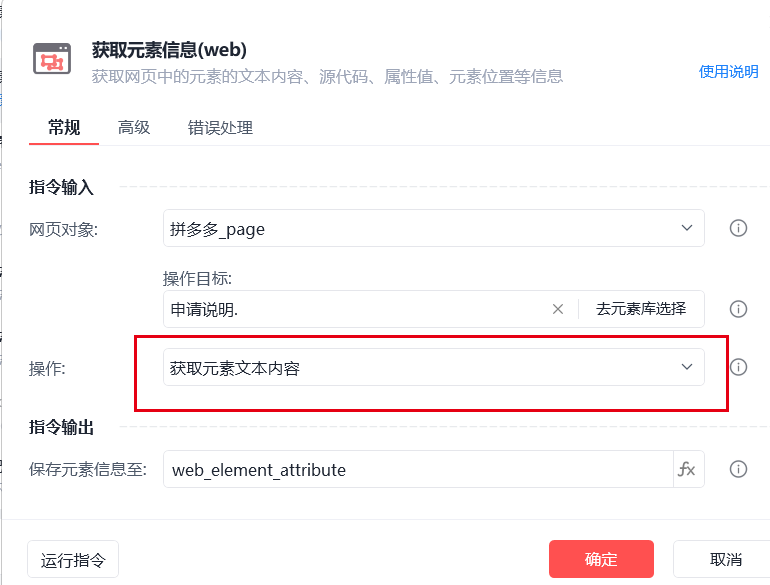This screenshot has width=770, height=585.
Task: Switch to the 高级 tab
Action: (x=134, y=128)
